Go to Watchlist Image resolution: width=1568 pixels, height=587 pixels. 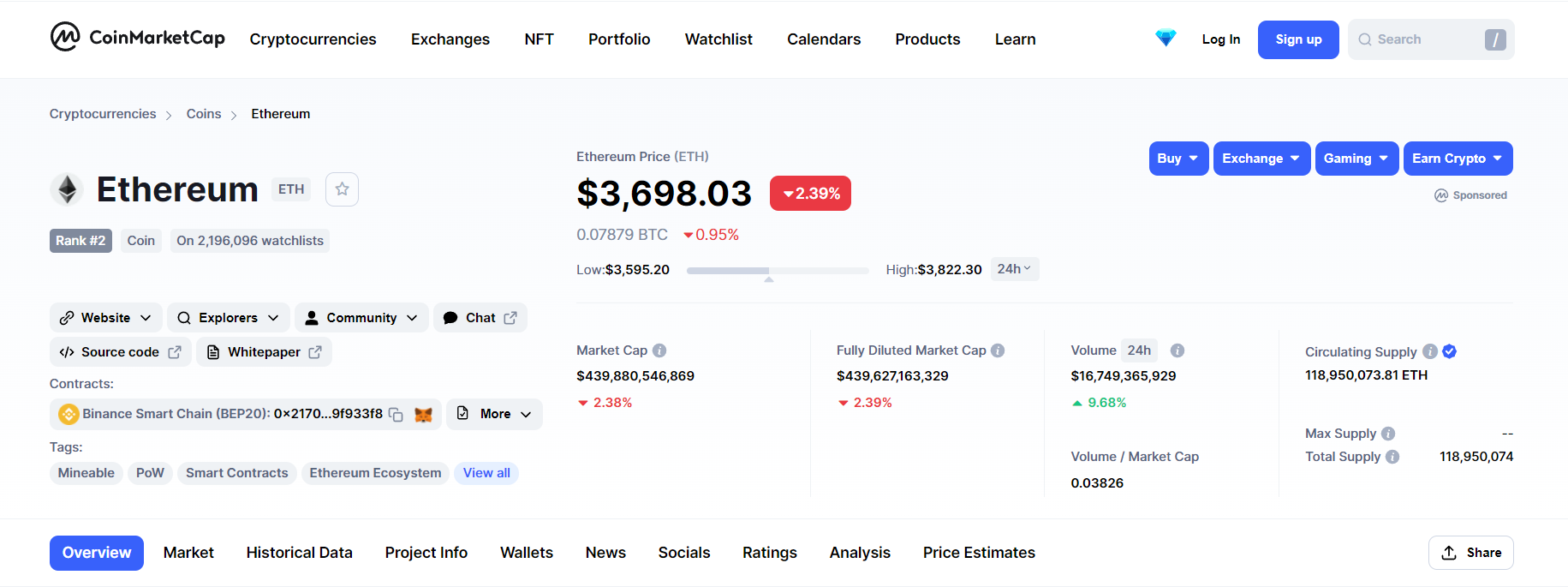pyautogui.click(x=718, y=39)
